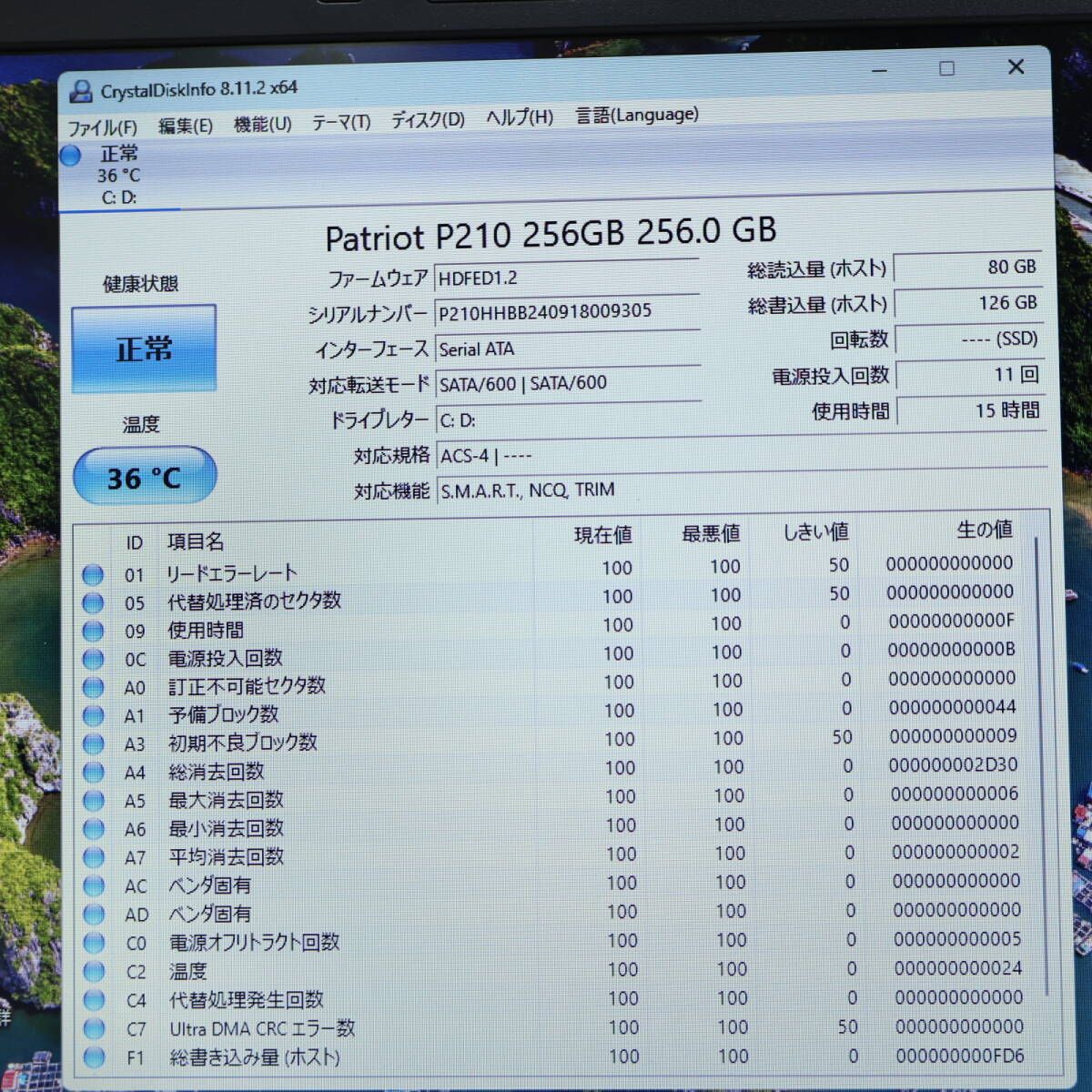Click the 現在値 column header

(602, 535)
